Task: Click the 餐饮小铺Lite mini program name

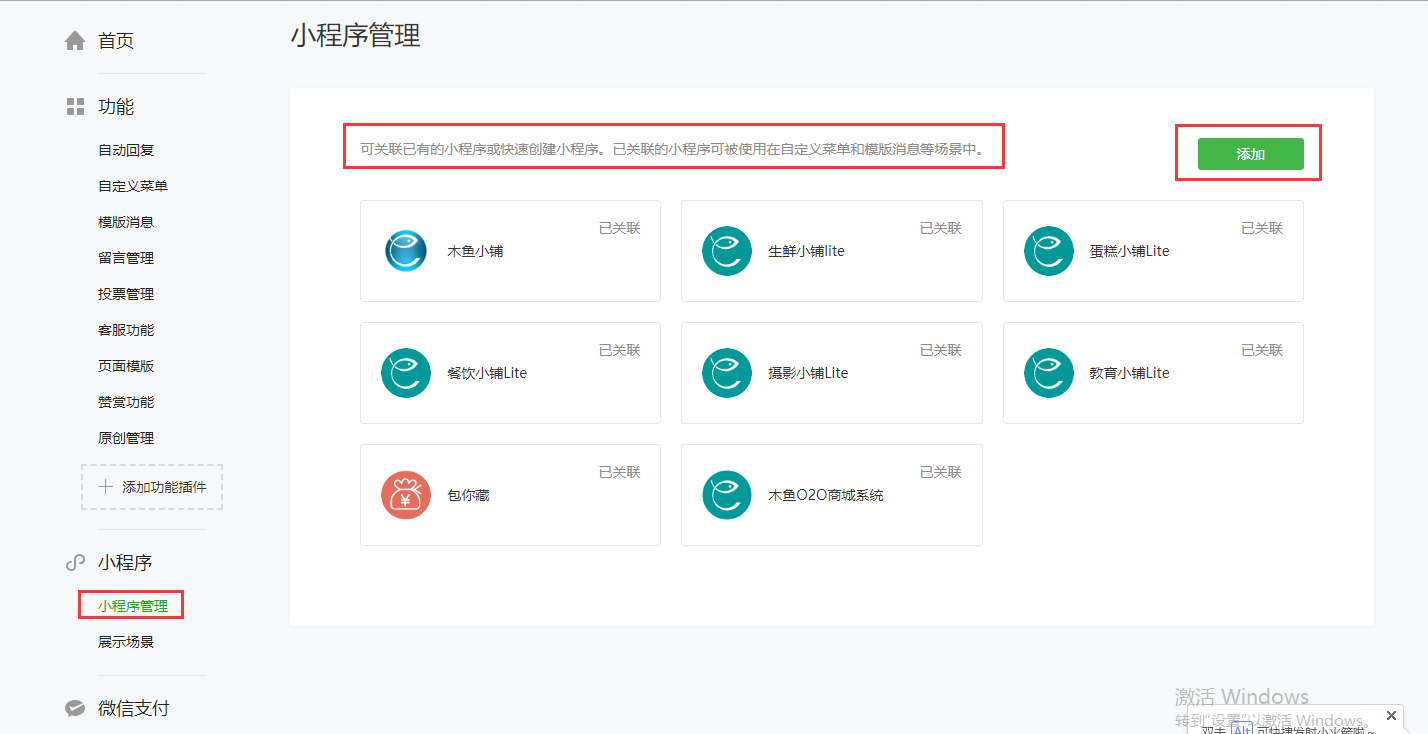Action: [487, 373]
